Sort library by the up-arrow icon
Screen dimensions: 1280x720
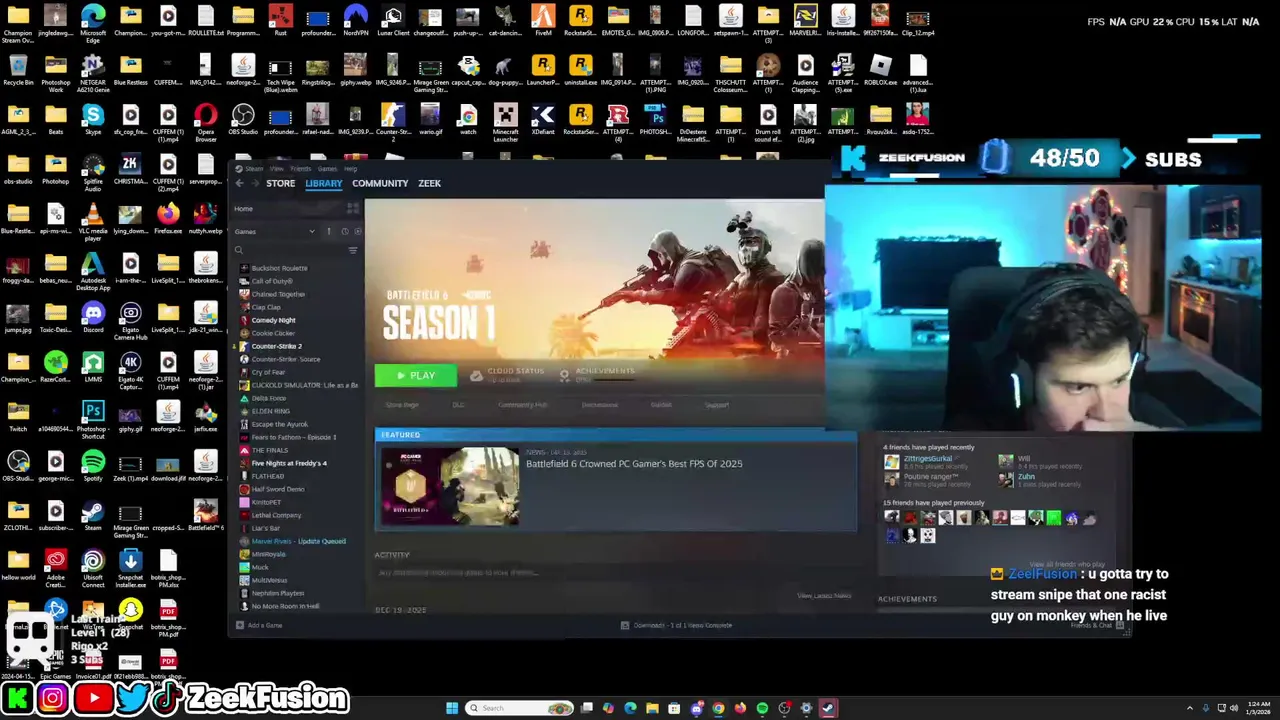click(328, 232)
